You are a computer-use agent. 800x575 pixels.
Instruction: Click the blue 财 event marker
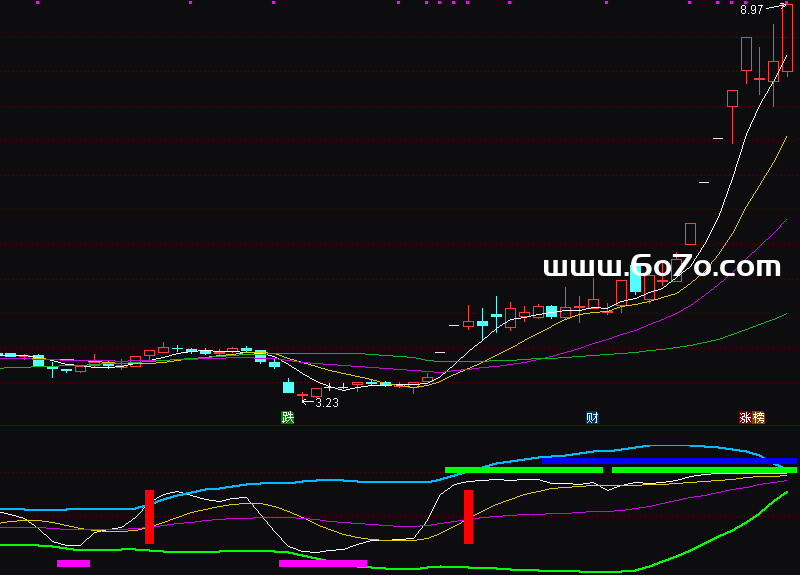pos(592,417)
